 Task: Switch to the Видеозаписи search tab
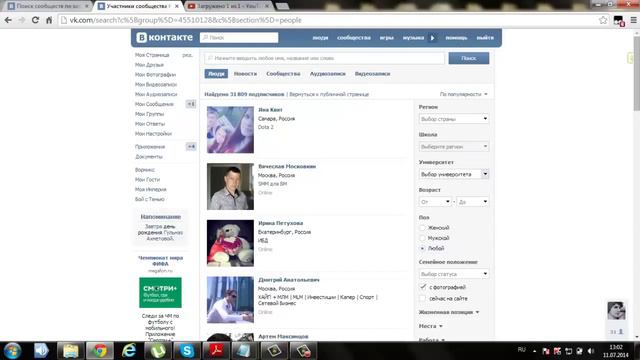[x=372, y=74]
